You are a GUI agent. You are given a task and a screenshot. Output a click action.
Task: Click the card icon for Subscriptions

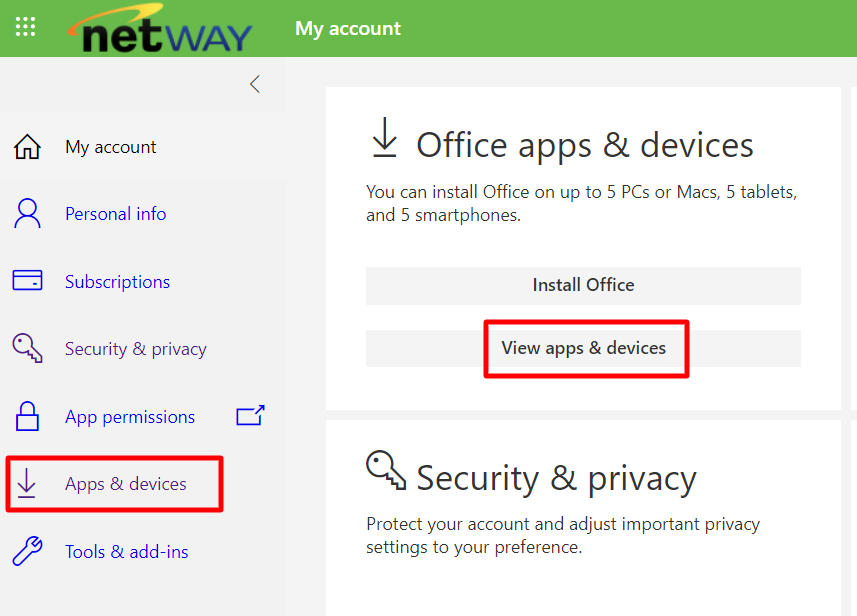coord(27,281)
